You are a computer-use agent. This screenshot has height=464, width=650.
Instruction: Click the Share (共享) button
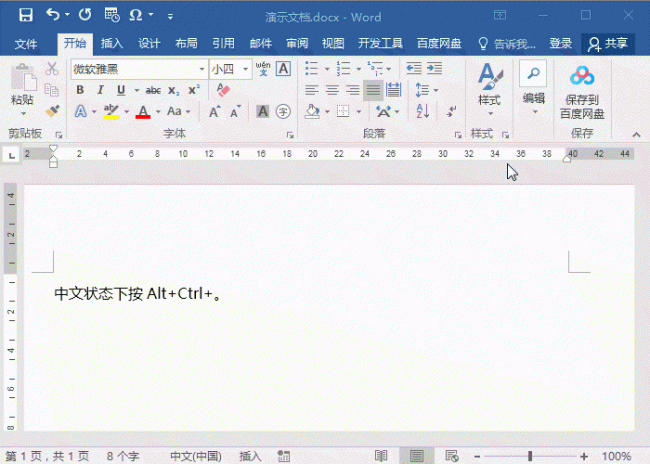608,44
